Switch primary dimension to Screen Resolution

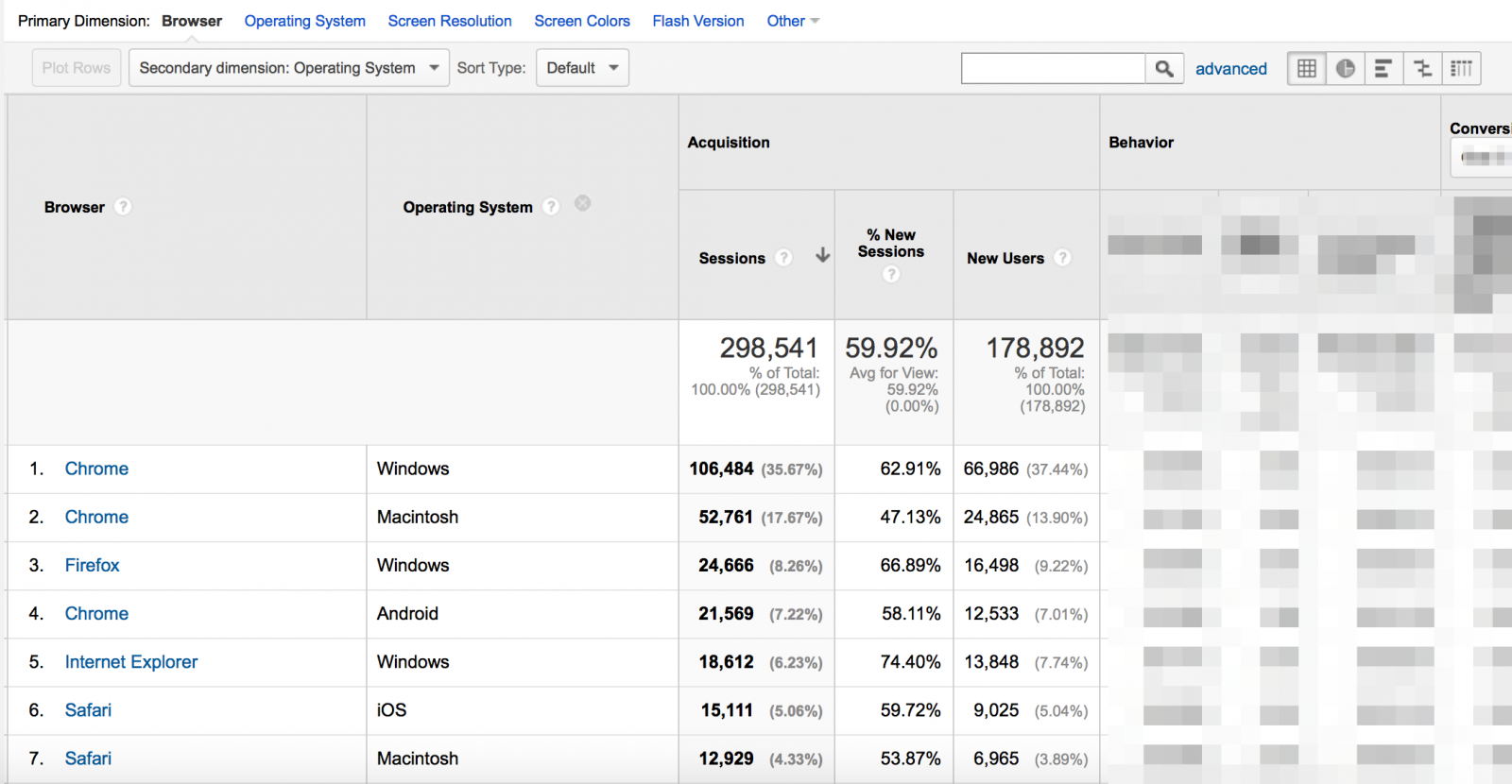click(450, 21)
